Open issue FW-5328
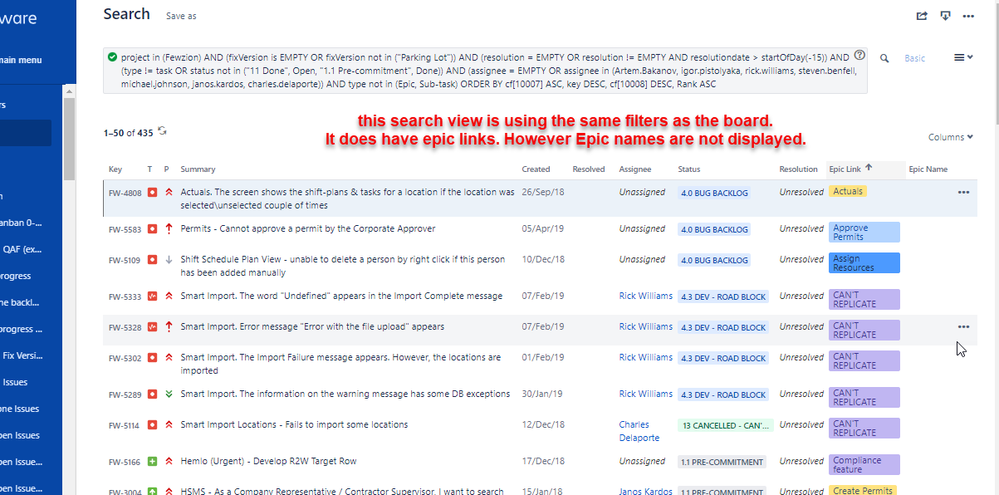Image resolution: width=999 pixels, height=495 pixels. tap(124, 327)
